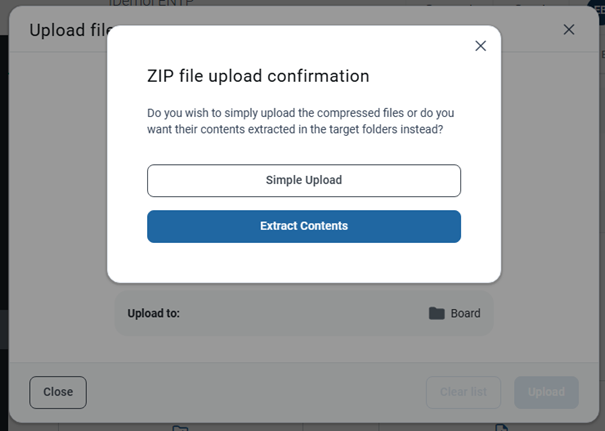Click the empty footer area beside the Close button
The height and width of the screenshot is (431, 605).
[250, 392]
